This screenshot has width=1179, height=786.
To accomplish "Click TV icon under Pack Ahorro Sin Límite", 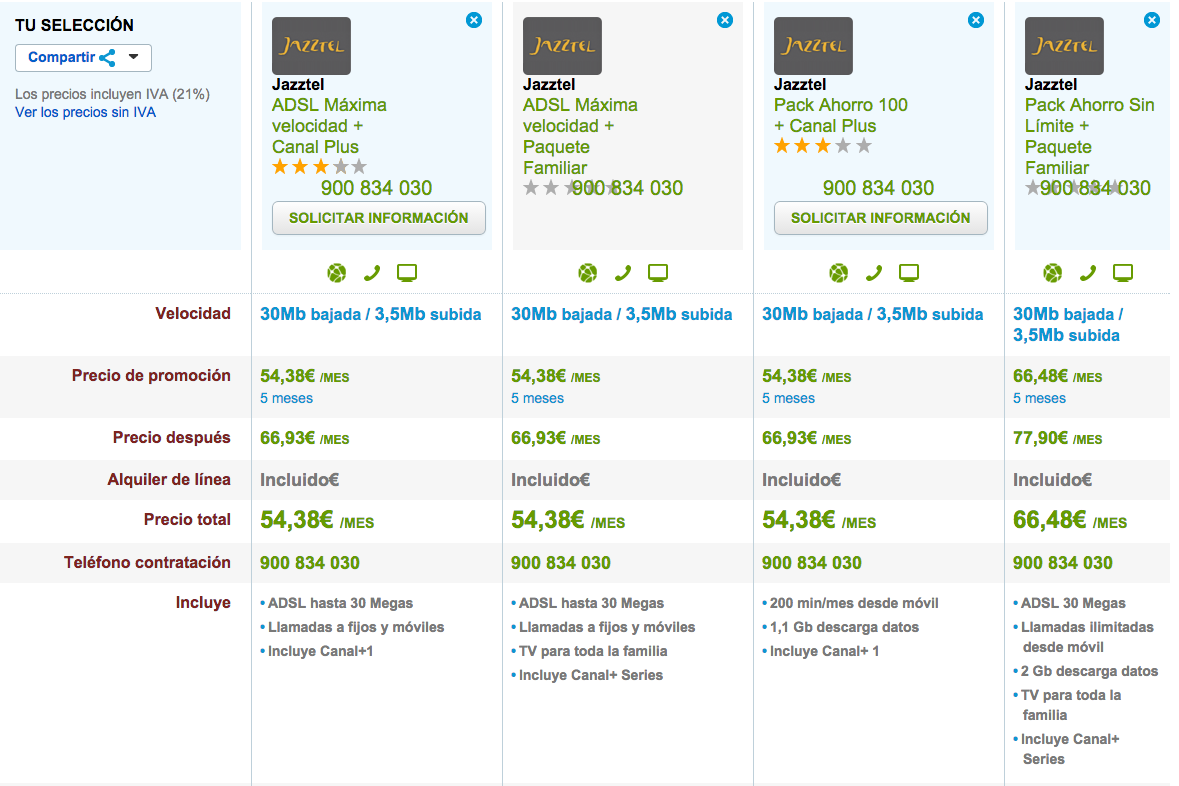I will tap(1123, 273).
